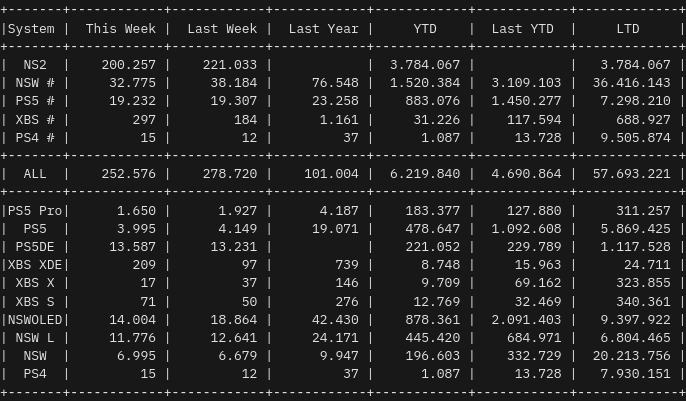Select the 'System' column header
686x401 pixels.
click(x=31, y=29)
